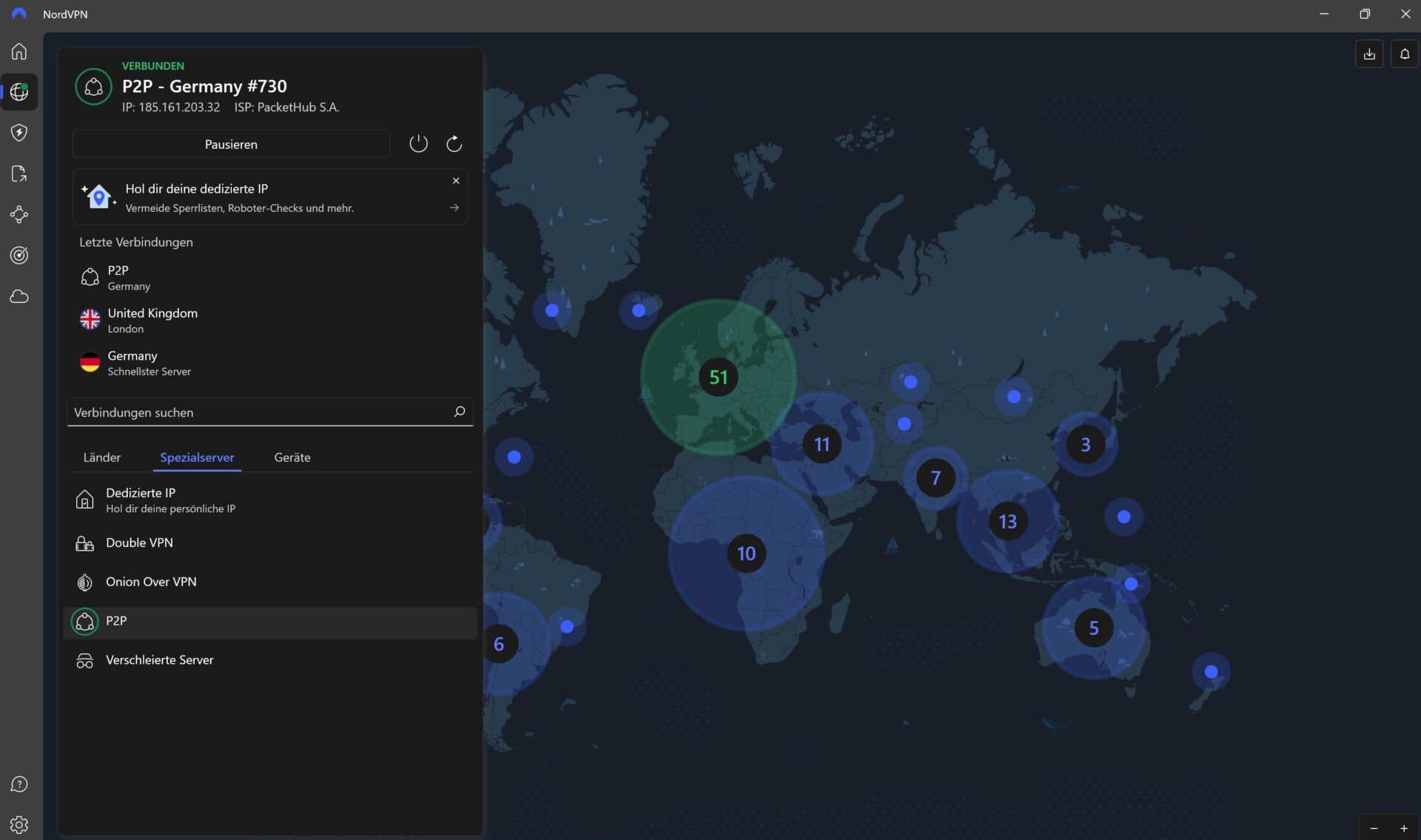The width and height of the screenshot is (1421, 840).
Task: Switch to the Geräte tab
Action: coord(292,457)
